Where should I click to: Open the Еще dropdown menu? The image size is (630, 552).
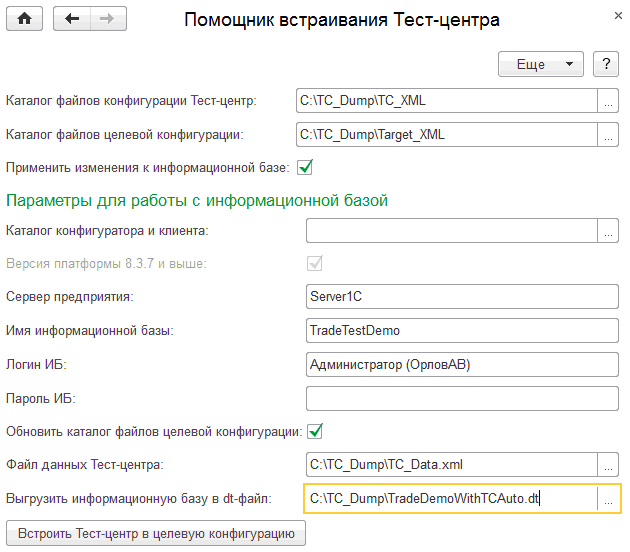[x=541, y=64]
